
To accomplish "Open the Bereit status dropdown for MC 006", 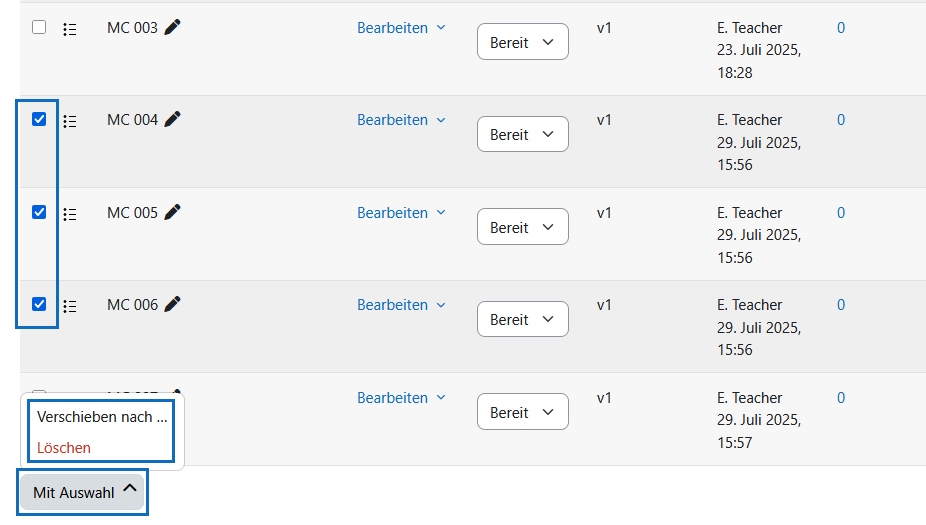I will pos(522,320).
